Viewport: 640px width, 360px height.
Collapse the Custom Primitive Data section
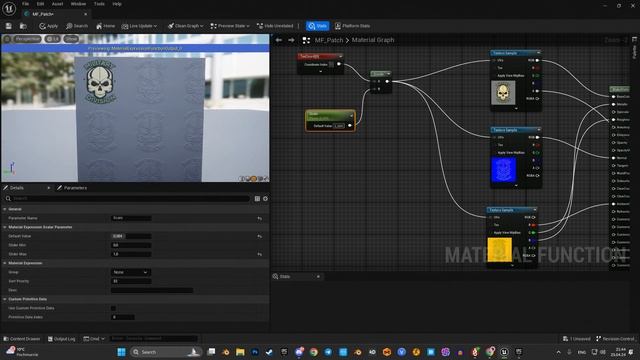(x=5, y=299)
